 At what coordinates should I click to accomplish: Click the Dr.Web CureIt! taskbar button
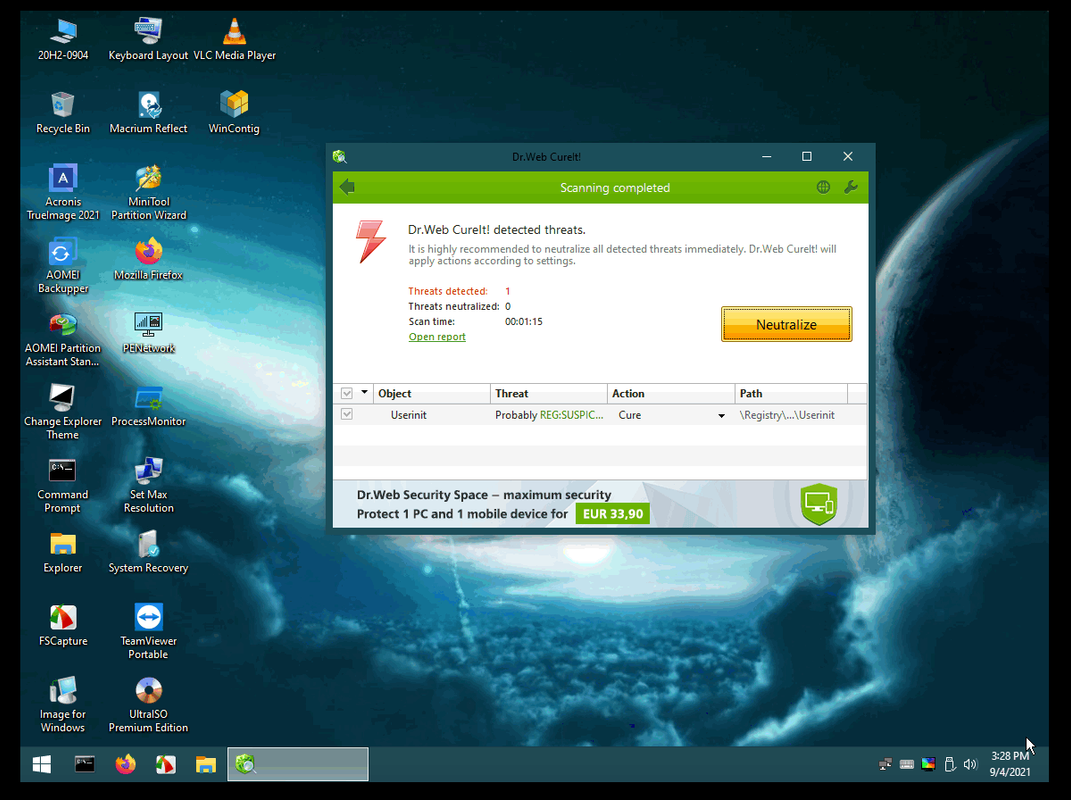pyautogui.click(x=298, y=764)
